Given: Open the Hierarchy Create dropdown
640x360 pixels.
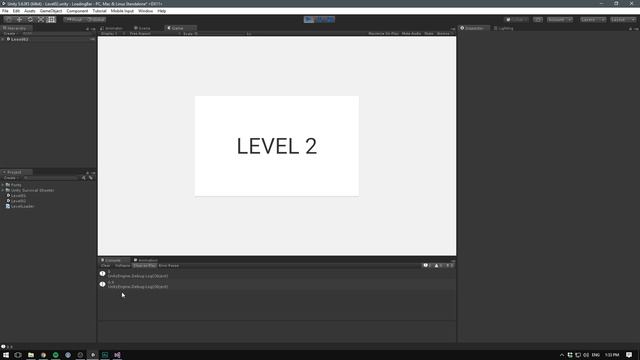Looking at the screenshot, I should [x=10, y=33].
